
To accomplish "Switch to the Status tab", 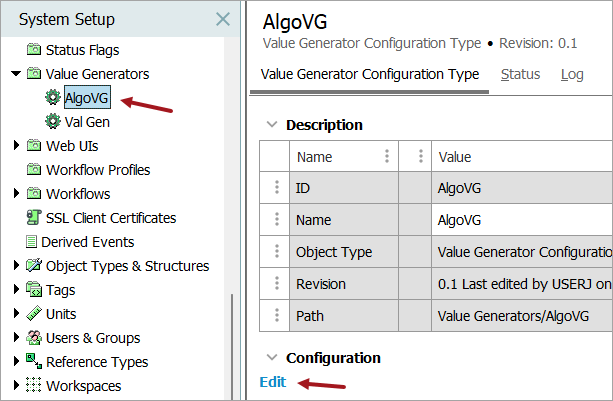I will (x=520, y=74).
